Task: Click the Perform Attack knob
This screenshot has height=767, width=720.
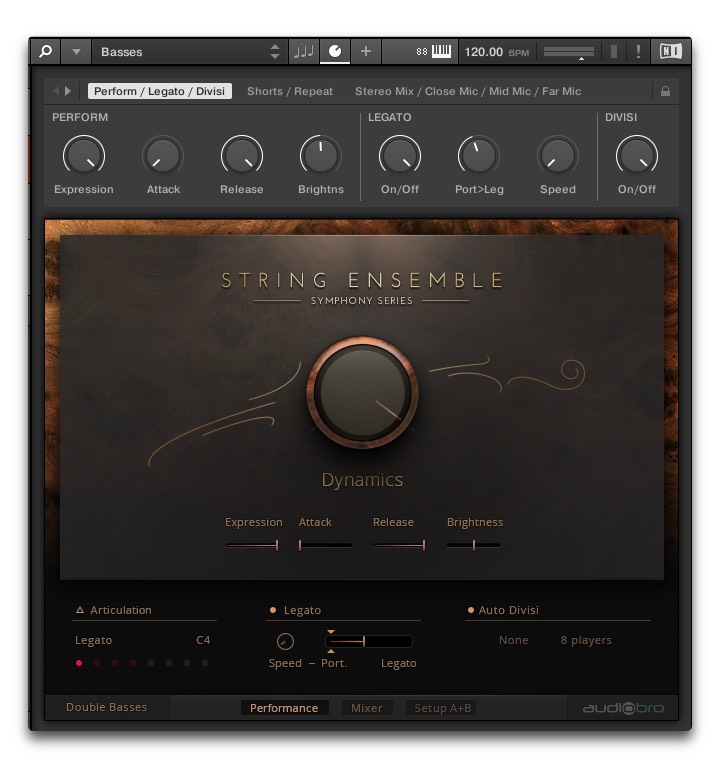Action: point(163,156)
